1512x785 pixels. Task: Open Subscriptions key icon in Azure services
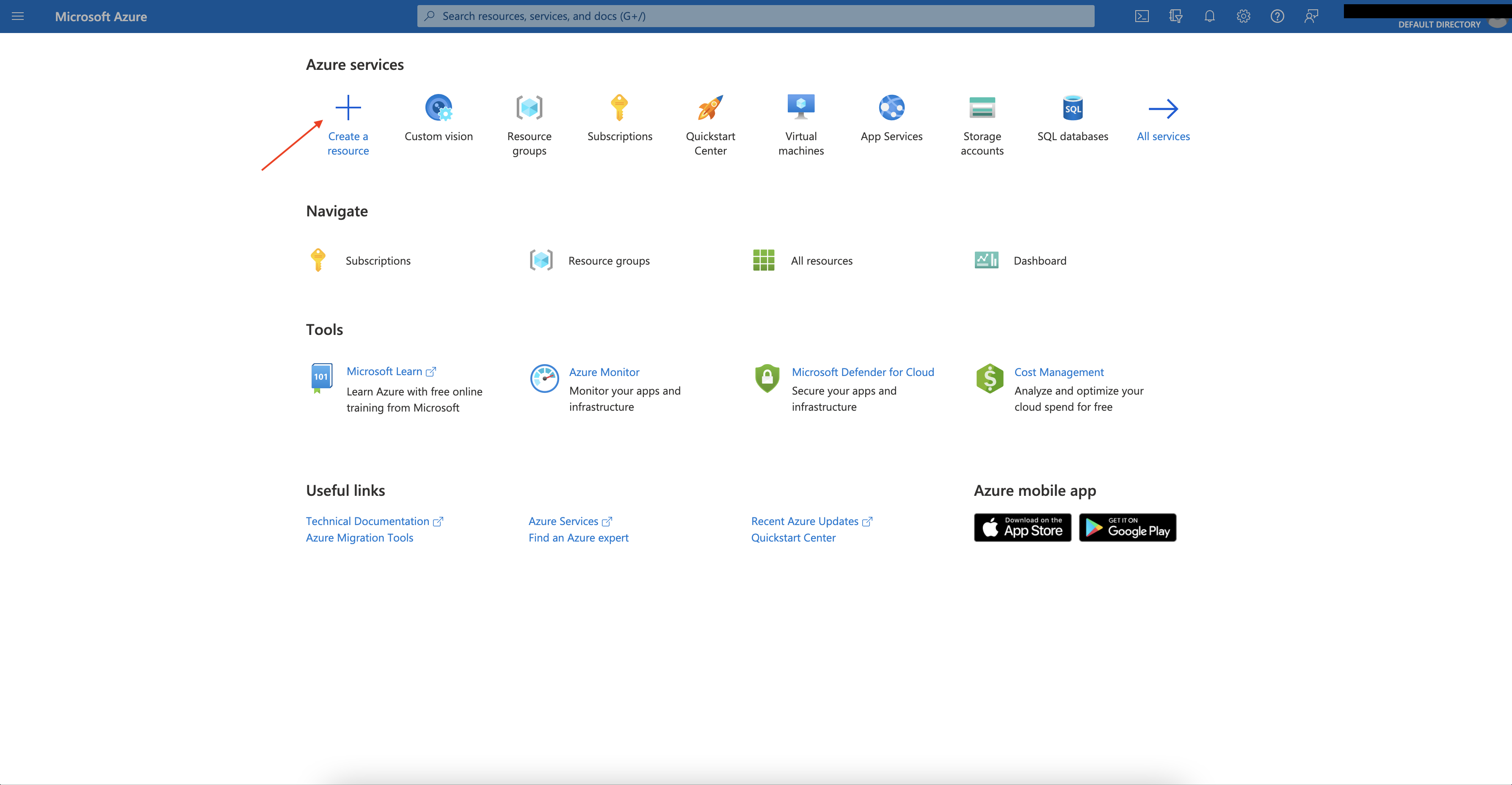click(620, 108)
